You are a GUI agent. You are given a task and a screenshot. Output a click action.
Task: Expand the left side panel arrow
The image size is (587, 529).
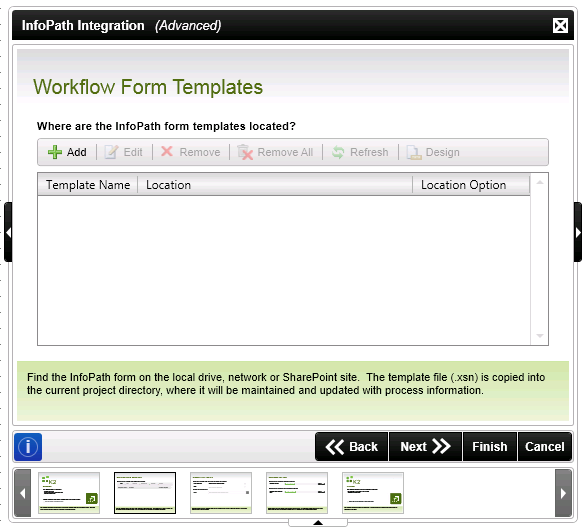[8, 232]
